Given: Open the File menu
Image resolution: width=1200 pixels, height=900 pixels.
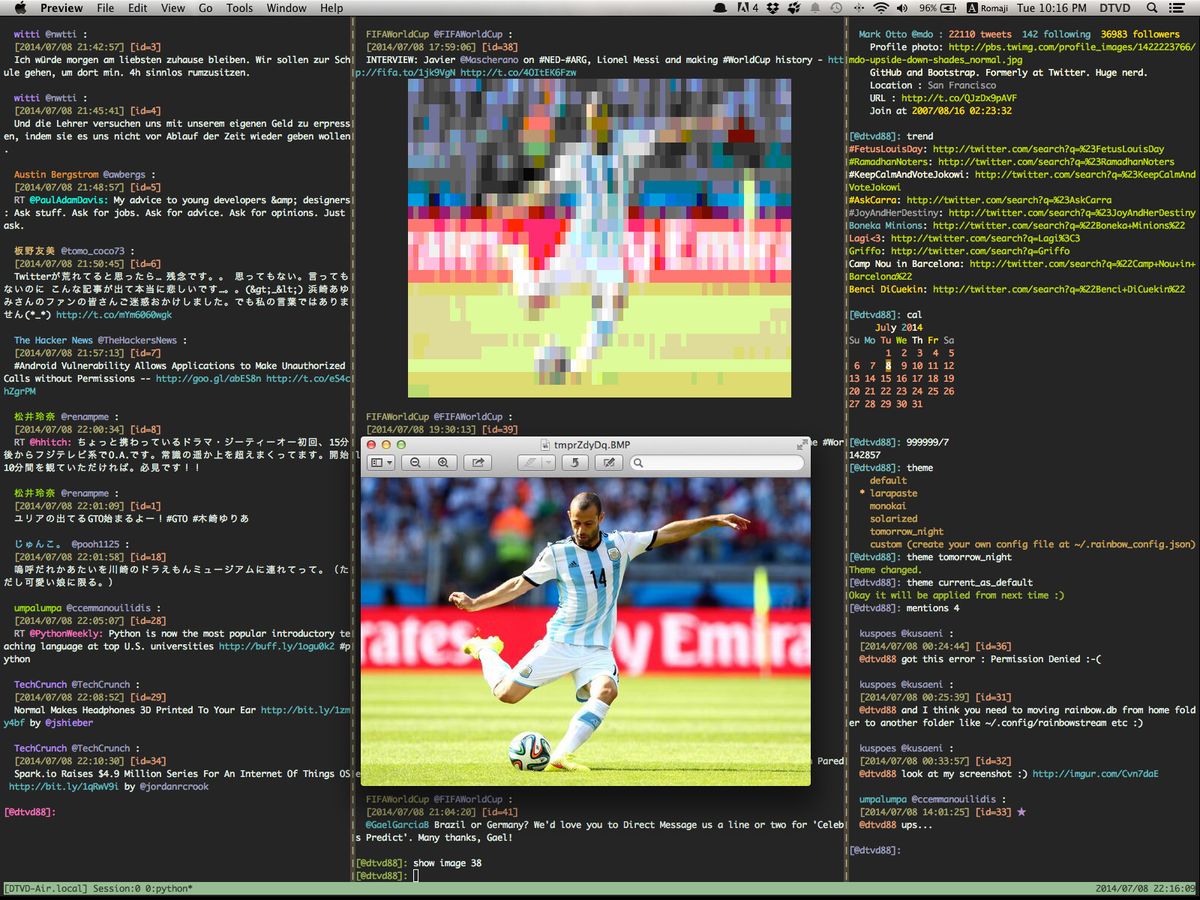Looking at the screenshot, I should 105,8.
